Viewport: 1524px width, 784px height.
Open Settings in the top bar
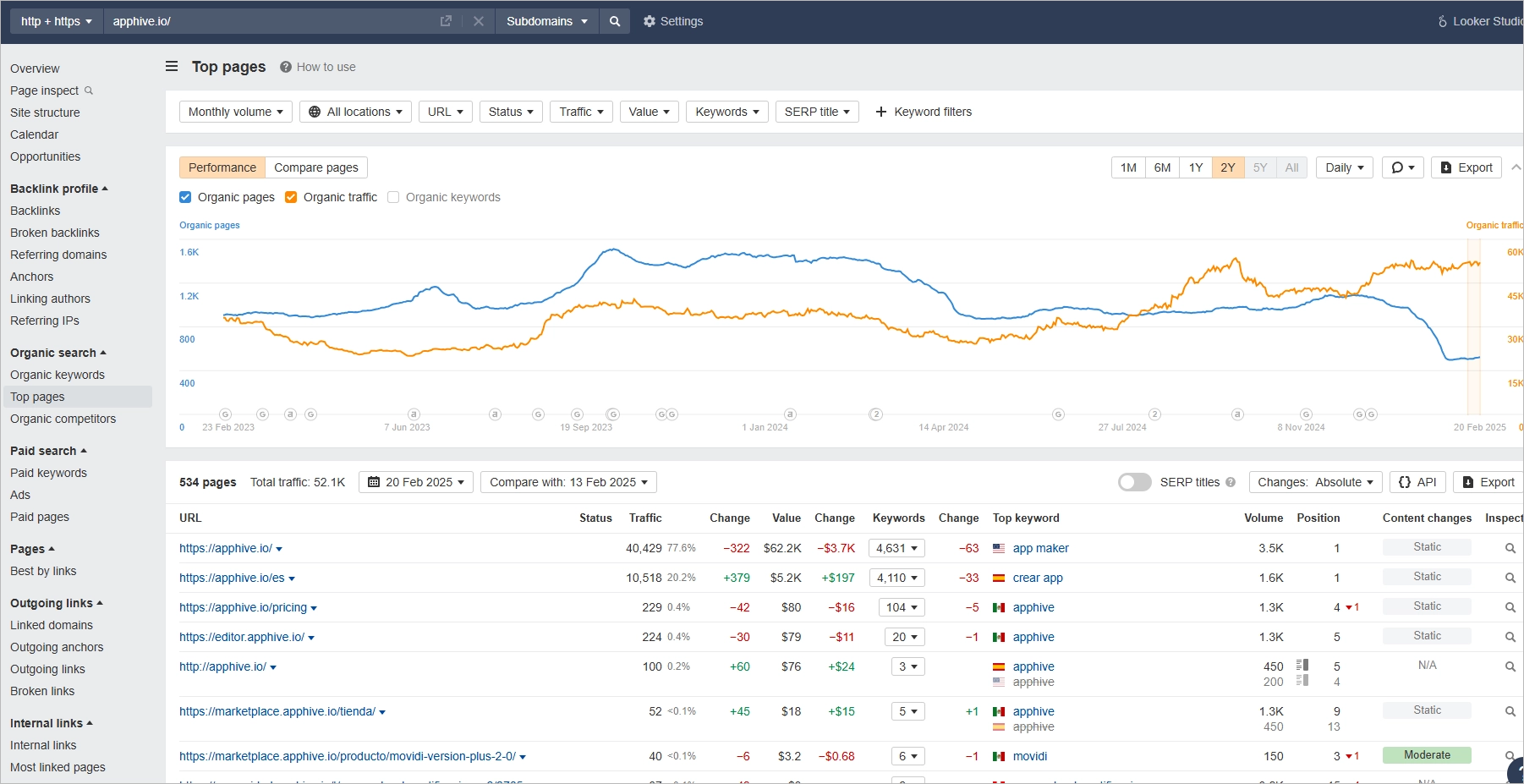(673, 21)
